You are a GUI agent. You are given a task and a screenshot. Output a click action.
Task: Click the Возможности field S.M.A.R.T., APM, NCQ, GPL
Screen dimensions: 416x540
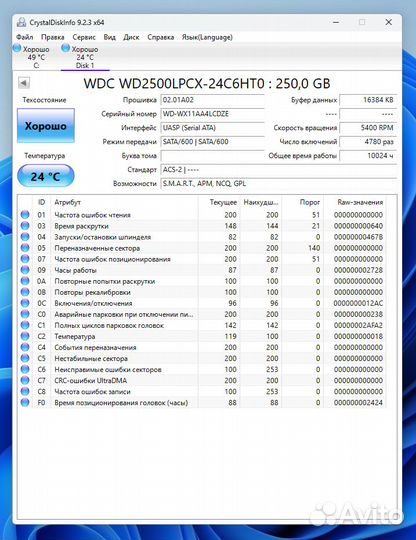pos(279,184)
